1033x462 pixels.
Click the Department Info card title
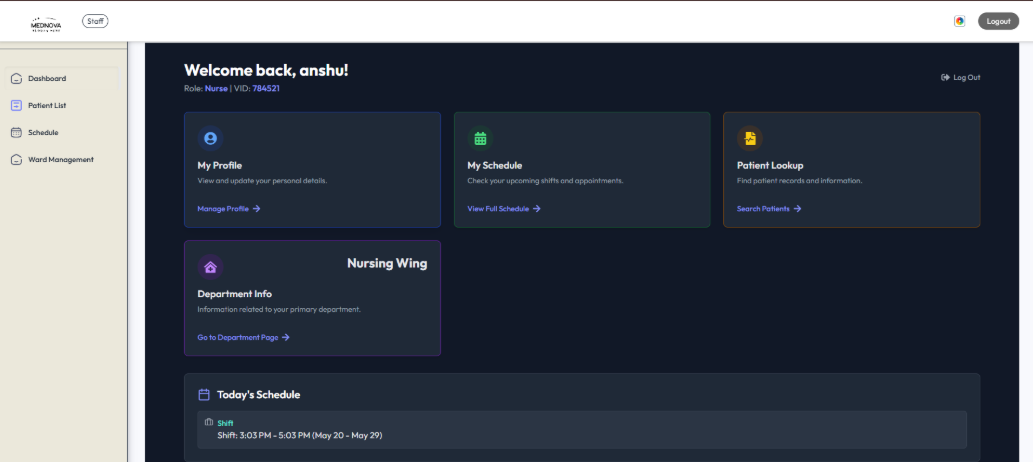click(x=235, y=294)
